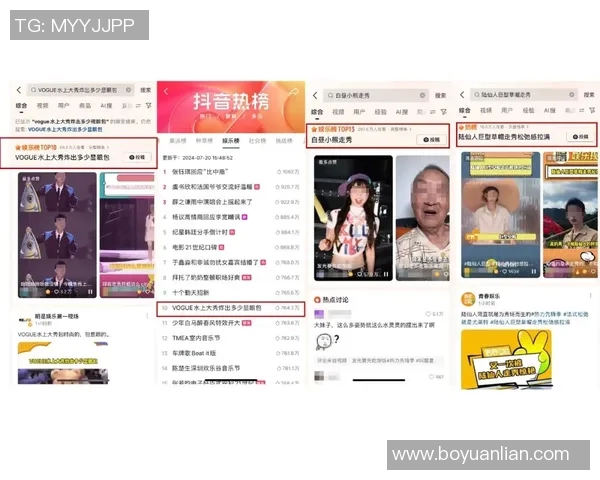Tap 投稿 button beside 自显小熊走秀 topic

[x=431, y=140]
